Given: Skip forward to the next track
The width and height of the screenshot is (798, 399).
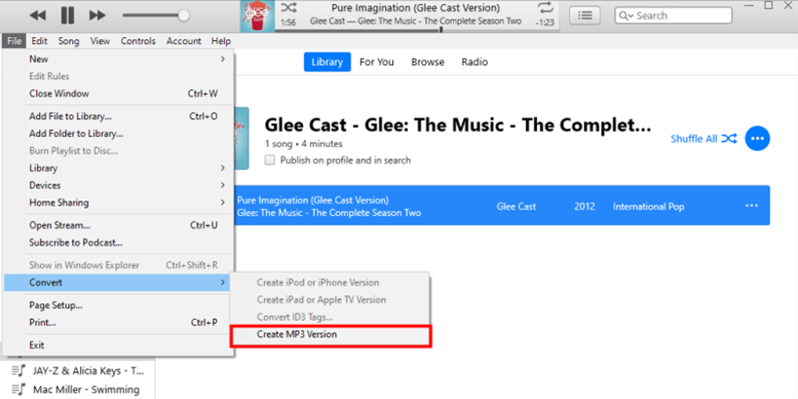Looking at the screenshot, I should coord(97,16).
